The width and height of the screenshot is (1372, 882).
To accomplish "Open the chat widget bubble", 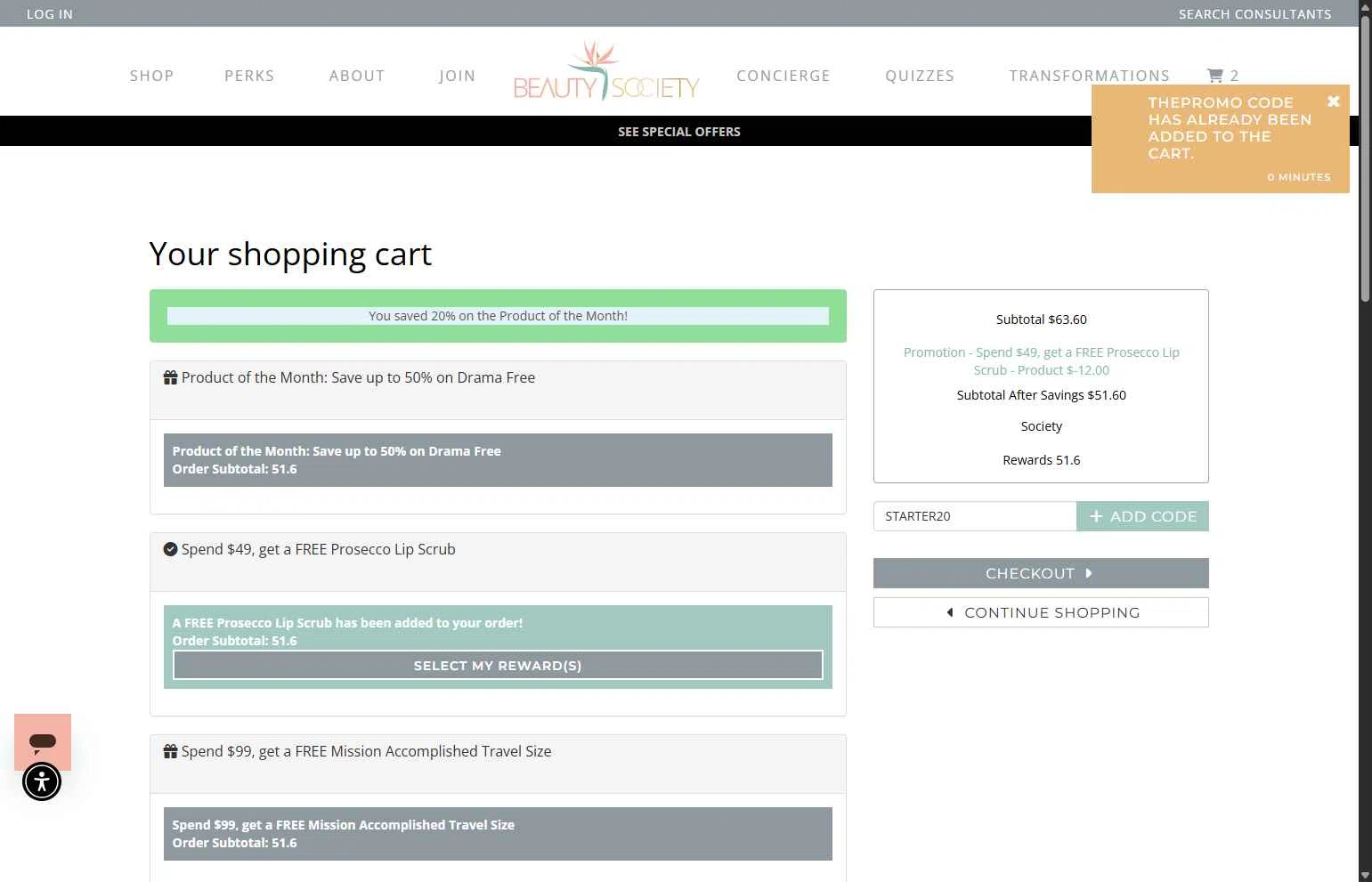I will (43, 741).
